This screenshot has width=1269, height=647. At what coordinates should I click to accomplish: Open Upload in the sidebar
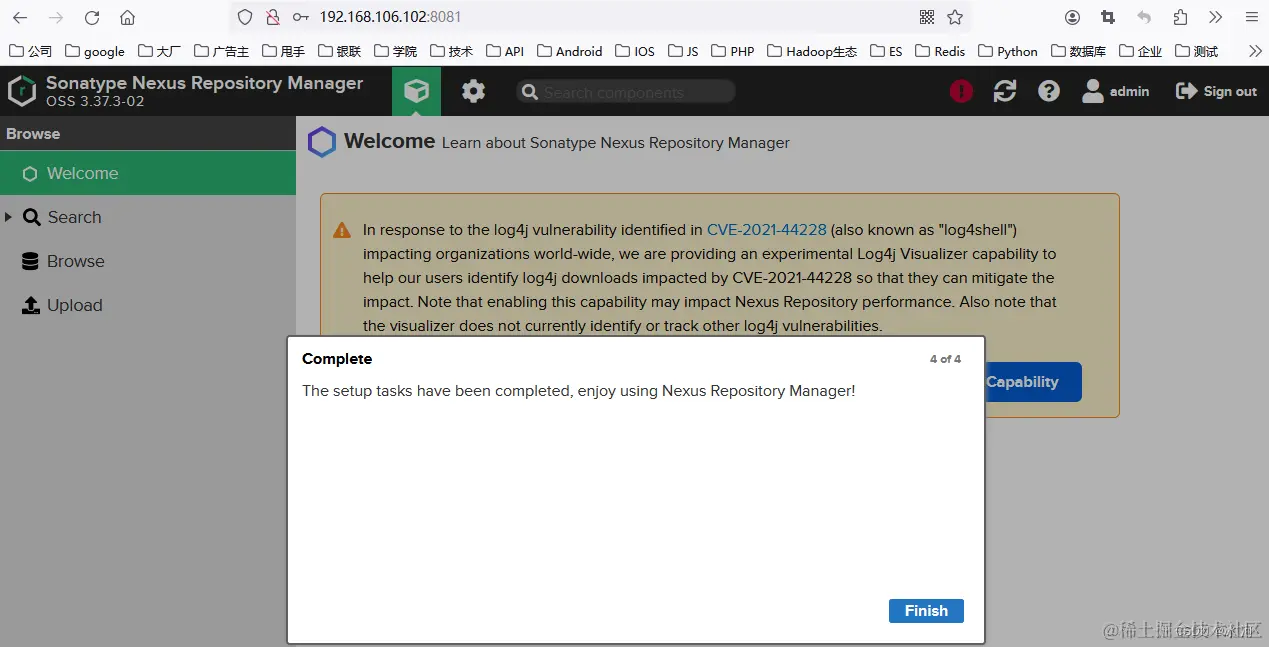pos(148,305)
